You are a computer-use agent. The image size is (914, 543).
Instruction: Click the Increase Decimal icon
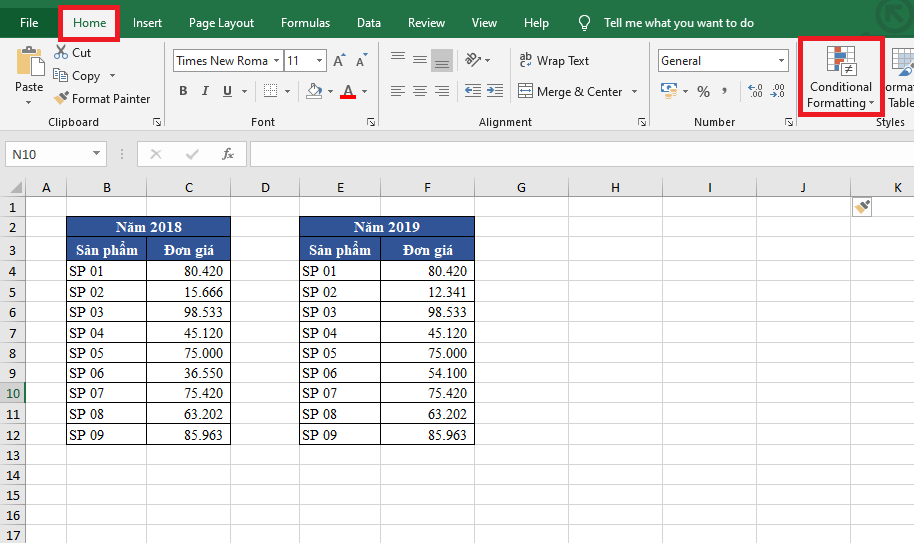click(754, 92)
